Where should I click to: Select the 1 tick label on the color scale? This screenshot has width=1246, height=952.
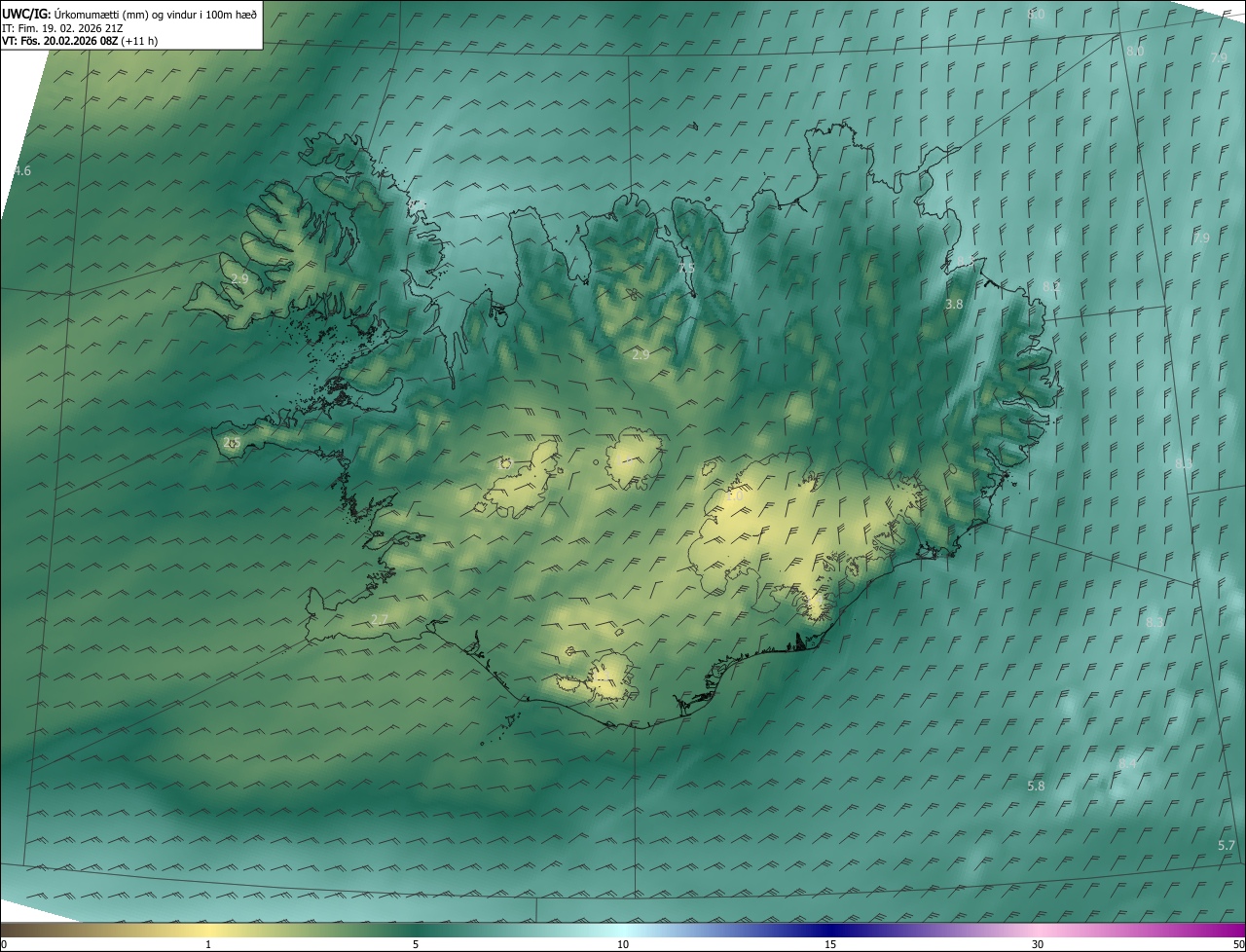coord(208,944)
